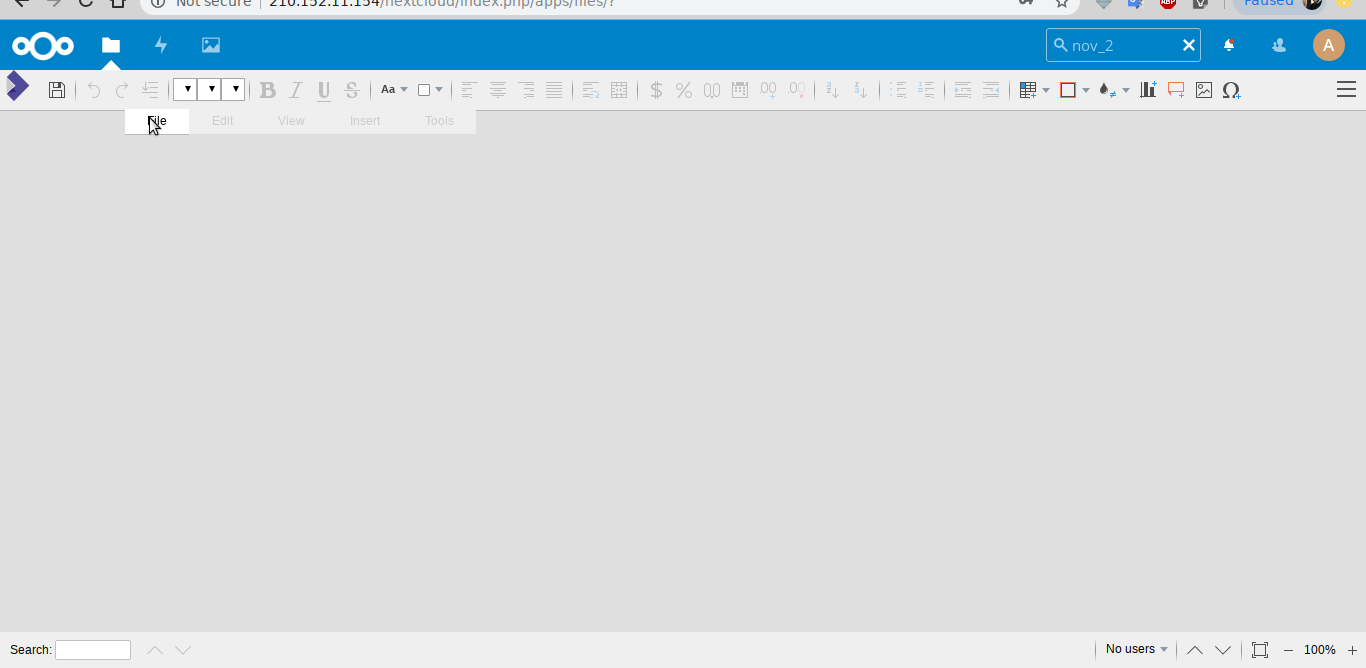1366x668 pixels.
Task: Toggle Underline formatting
Action: (323, 90)
